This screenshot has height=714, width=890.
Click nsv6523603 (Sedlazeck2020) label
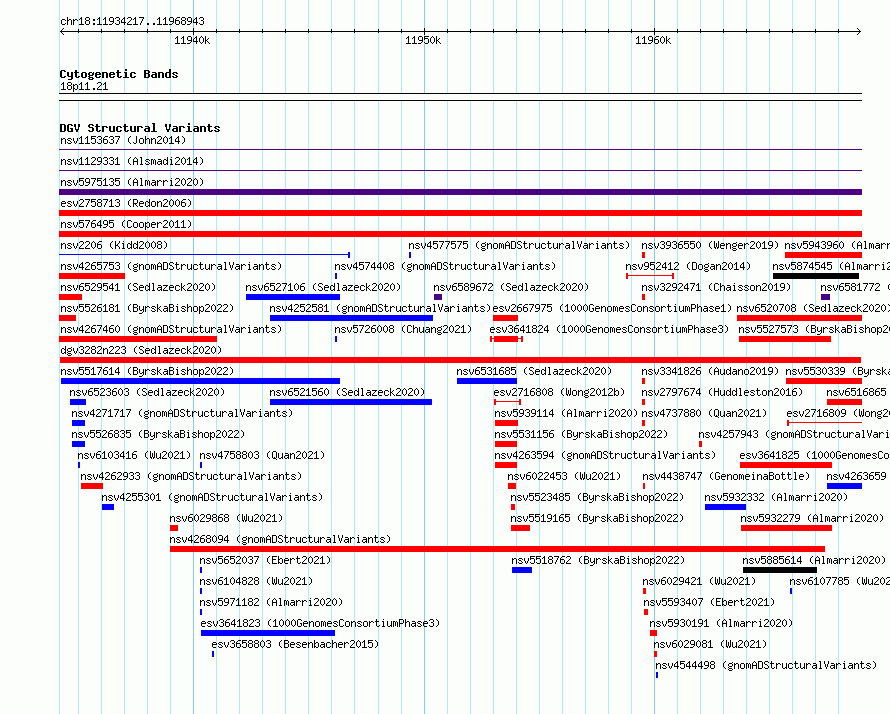click(x=147, y=392)
